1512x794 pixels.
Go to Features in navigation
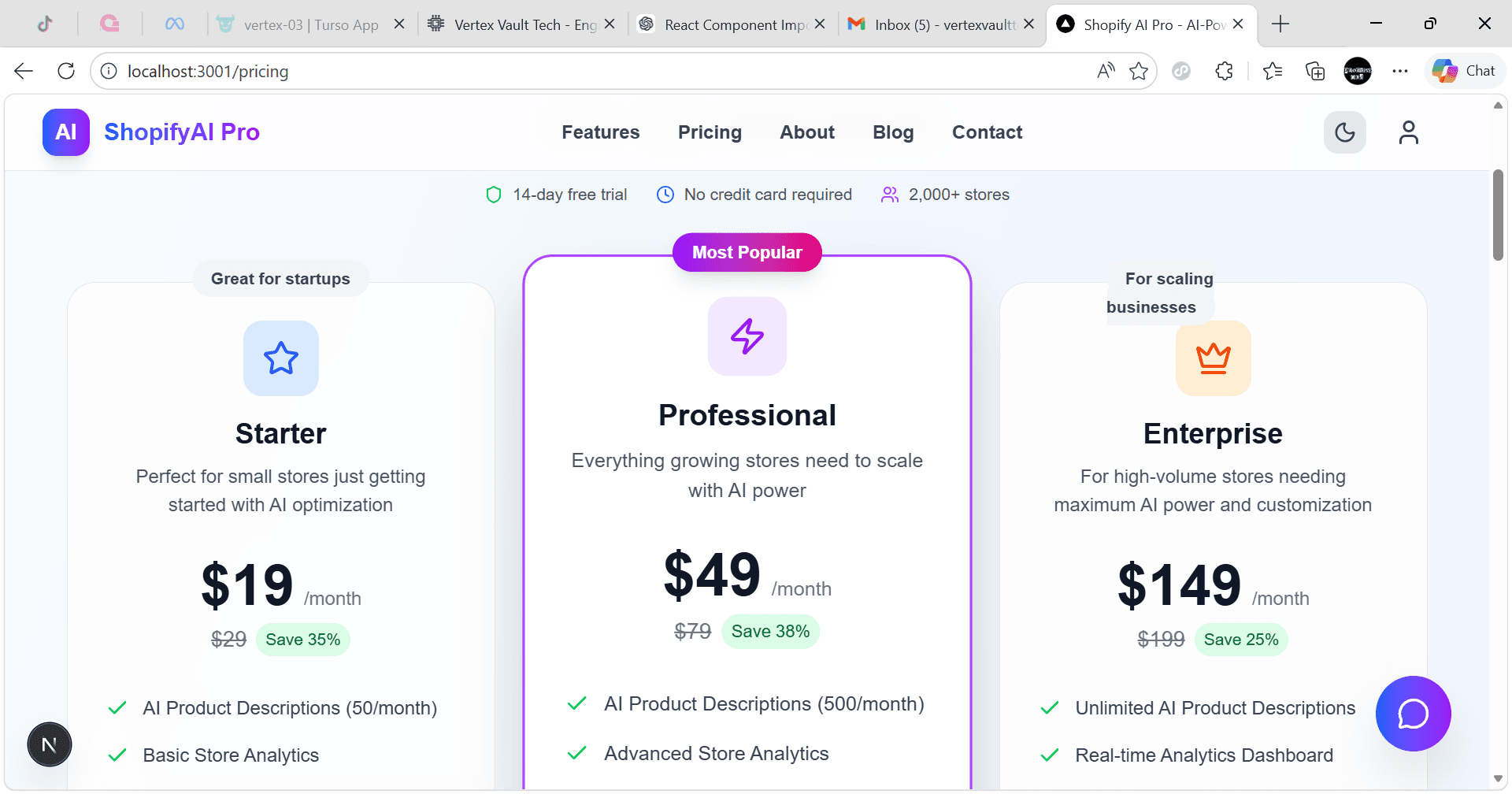click(600, 132)
